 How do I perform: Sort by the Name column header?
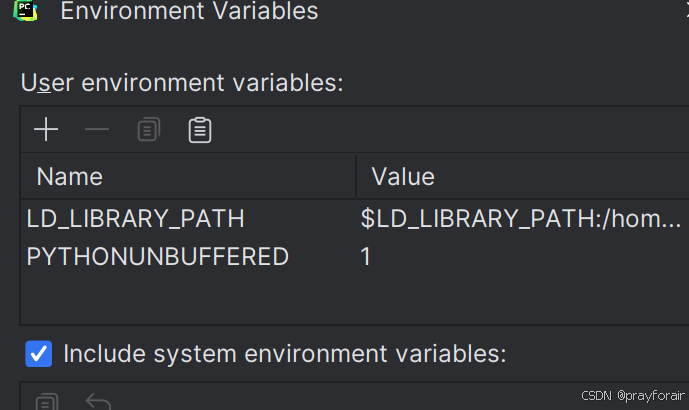pos(70,177)
